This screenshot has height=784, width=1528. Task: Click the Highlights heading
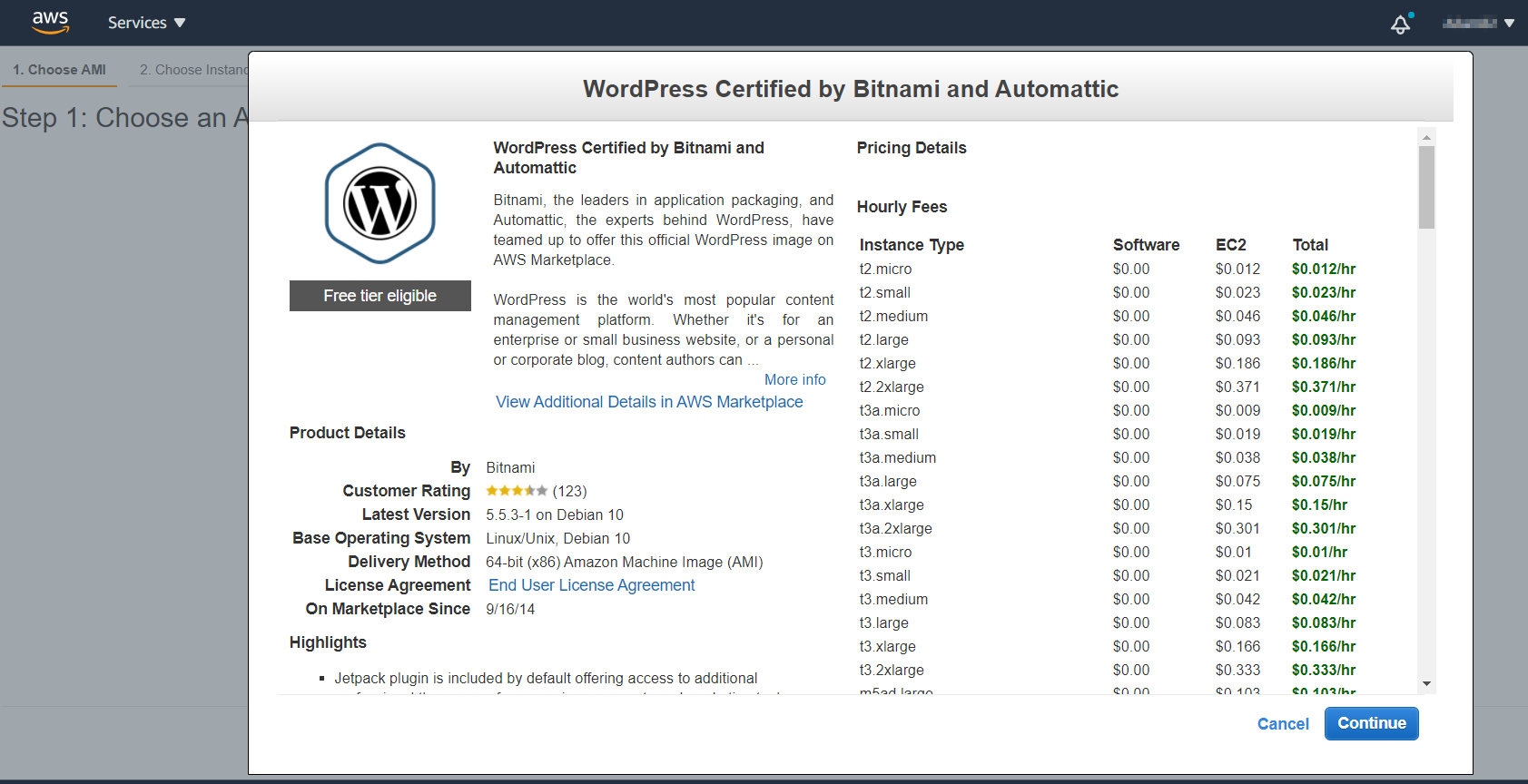pyautogui.click(x=328, y=642)
